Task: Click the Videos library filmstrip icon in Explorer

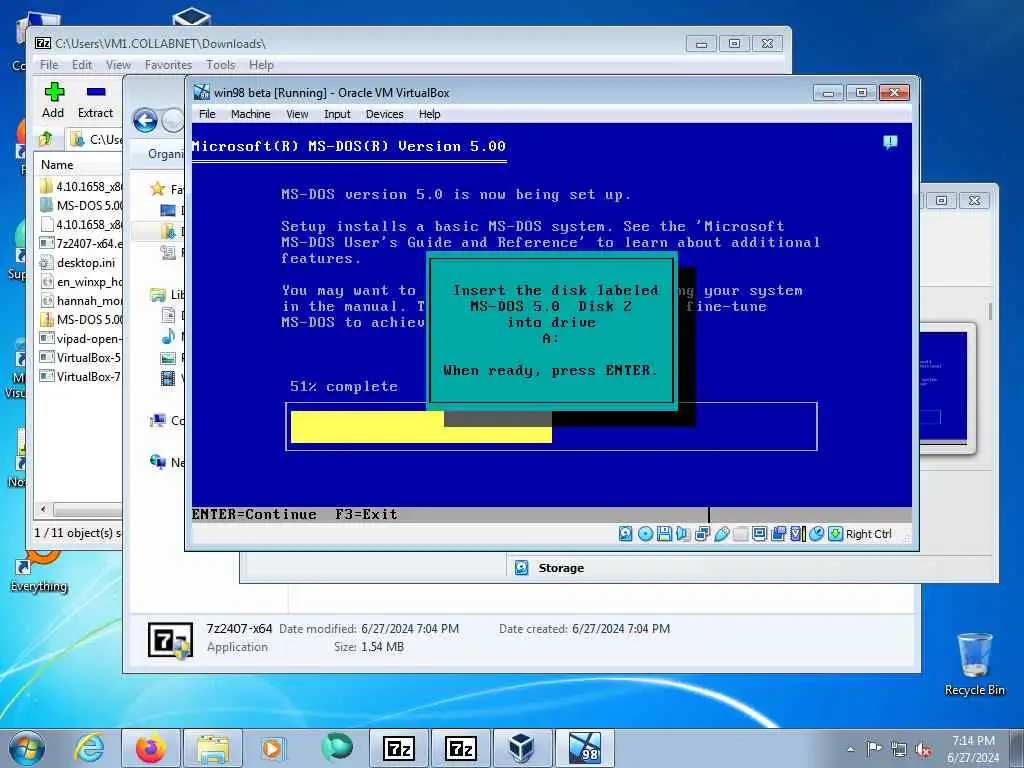Action: tap(168, 379)
